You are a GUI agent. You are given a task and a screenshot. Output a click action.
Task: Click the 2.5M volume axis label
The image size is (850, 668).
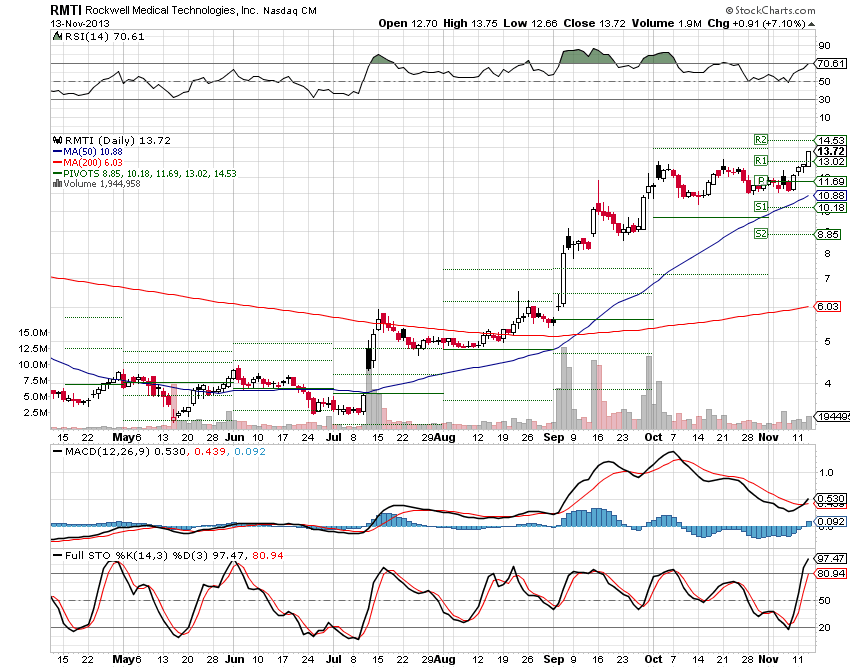pos(35,412)
